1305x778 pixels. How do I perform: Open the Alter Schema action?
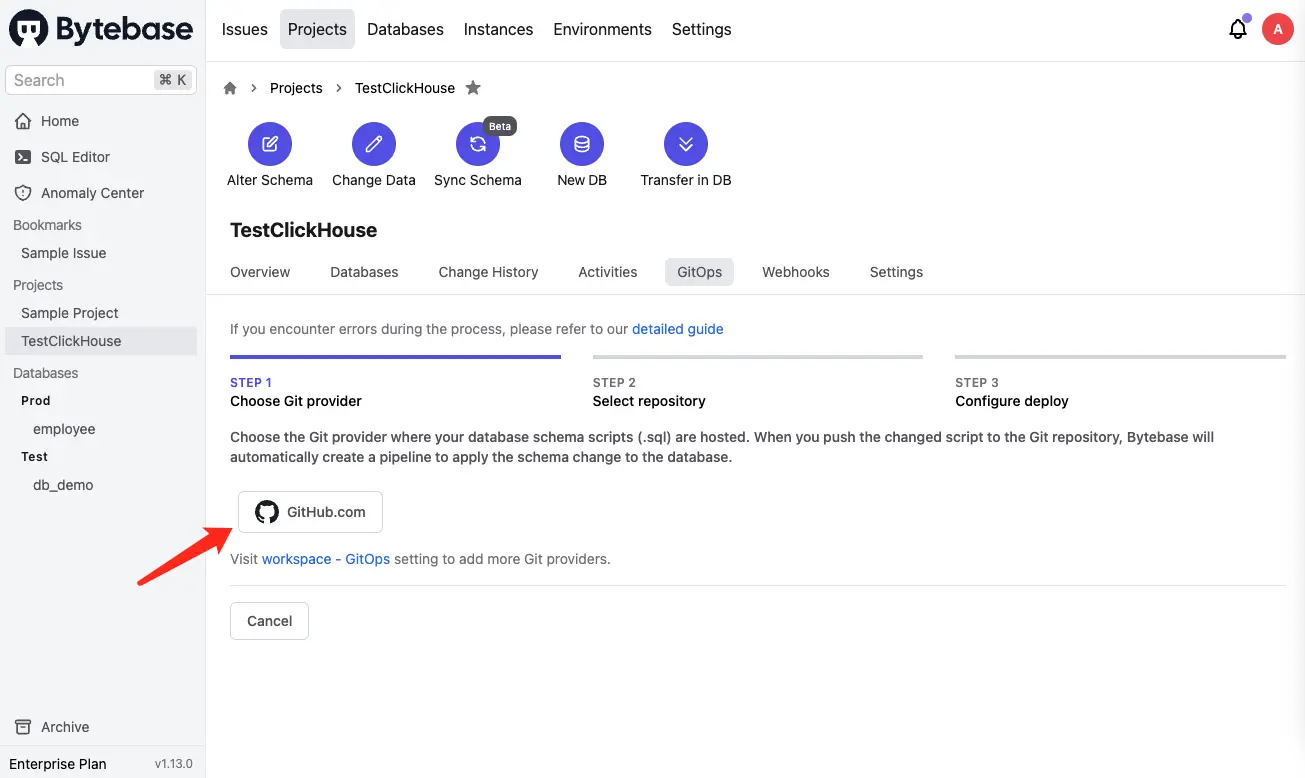[x=269, y=152]
